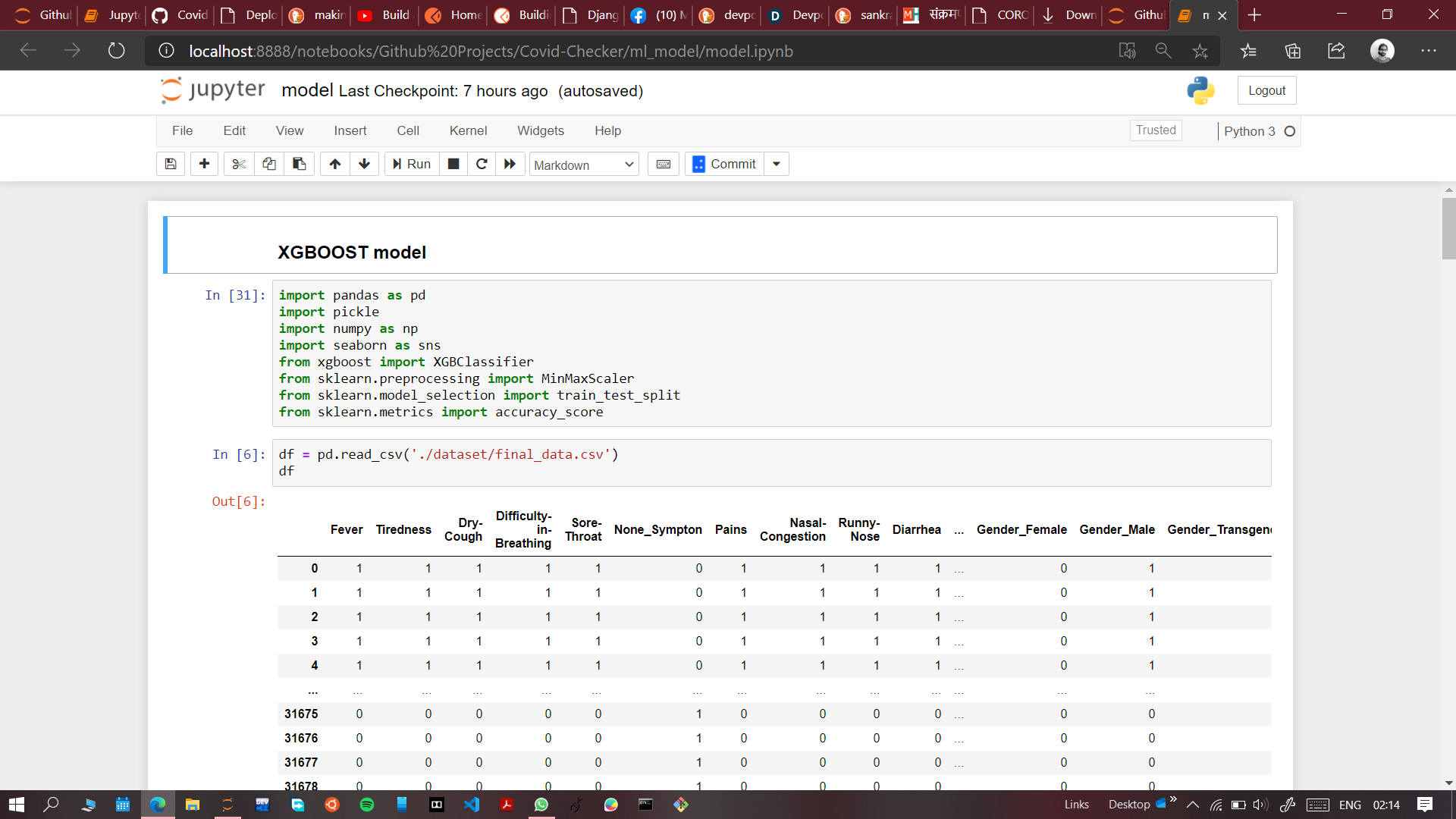1456x819 pixels.
Task: Interrupt the kernel with the stop icon
Action: (x=453, y=164)
